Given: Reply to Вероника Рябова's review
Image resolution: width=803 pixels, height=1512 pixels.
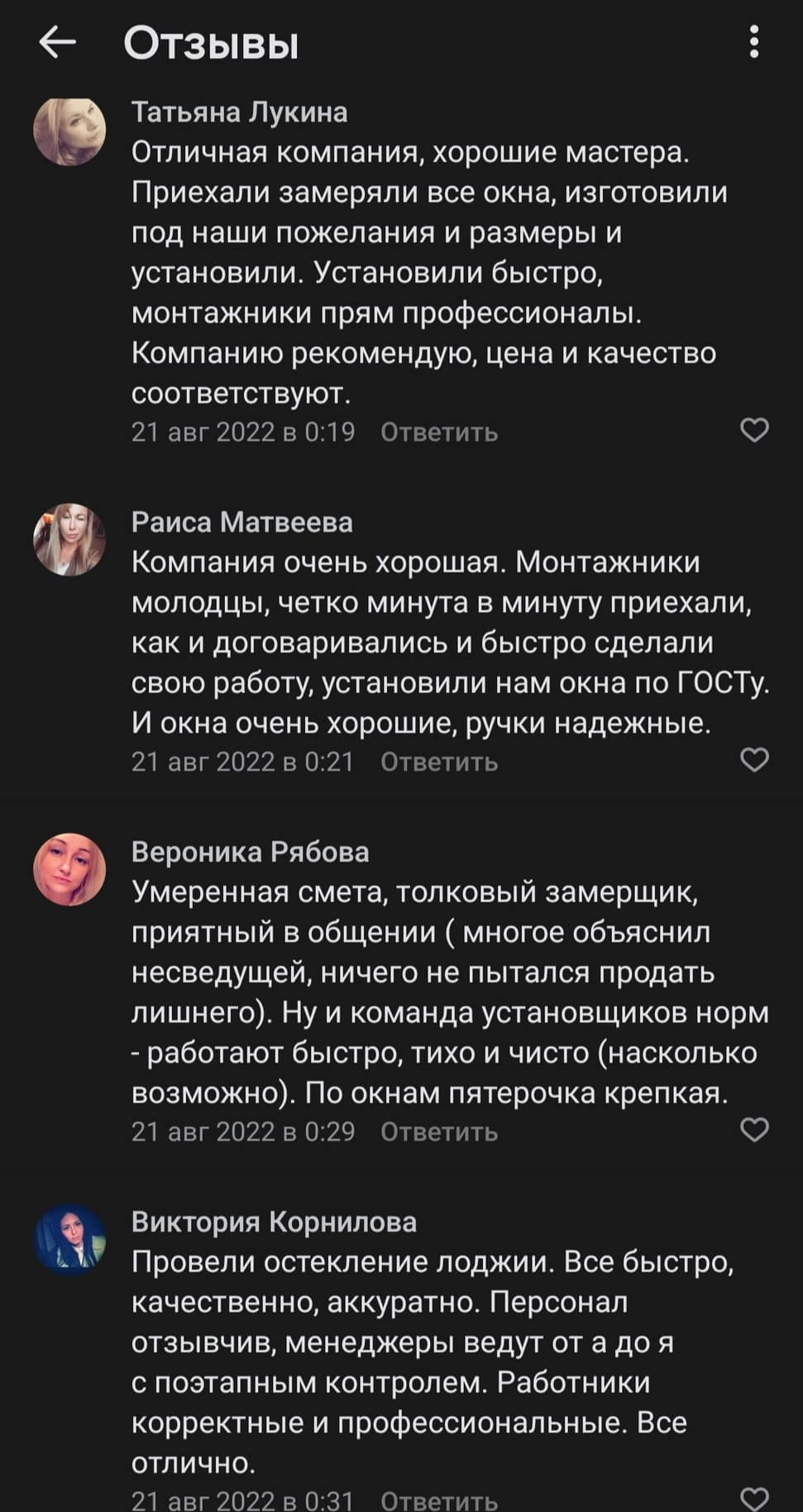Looking at the screenshot, I should 438,1131.
